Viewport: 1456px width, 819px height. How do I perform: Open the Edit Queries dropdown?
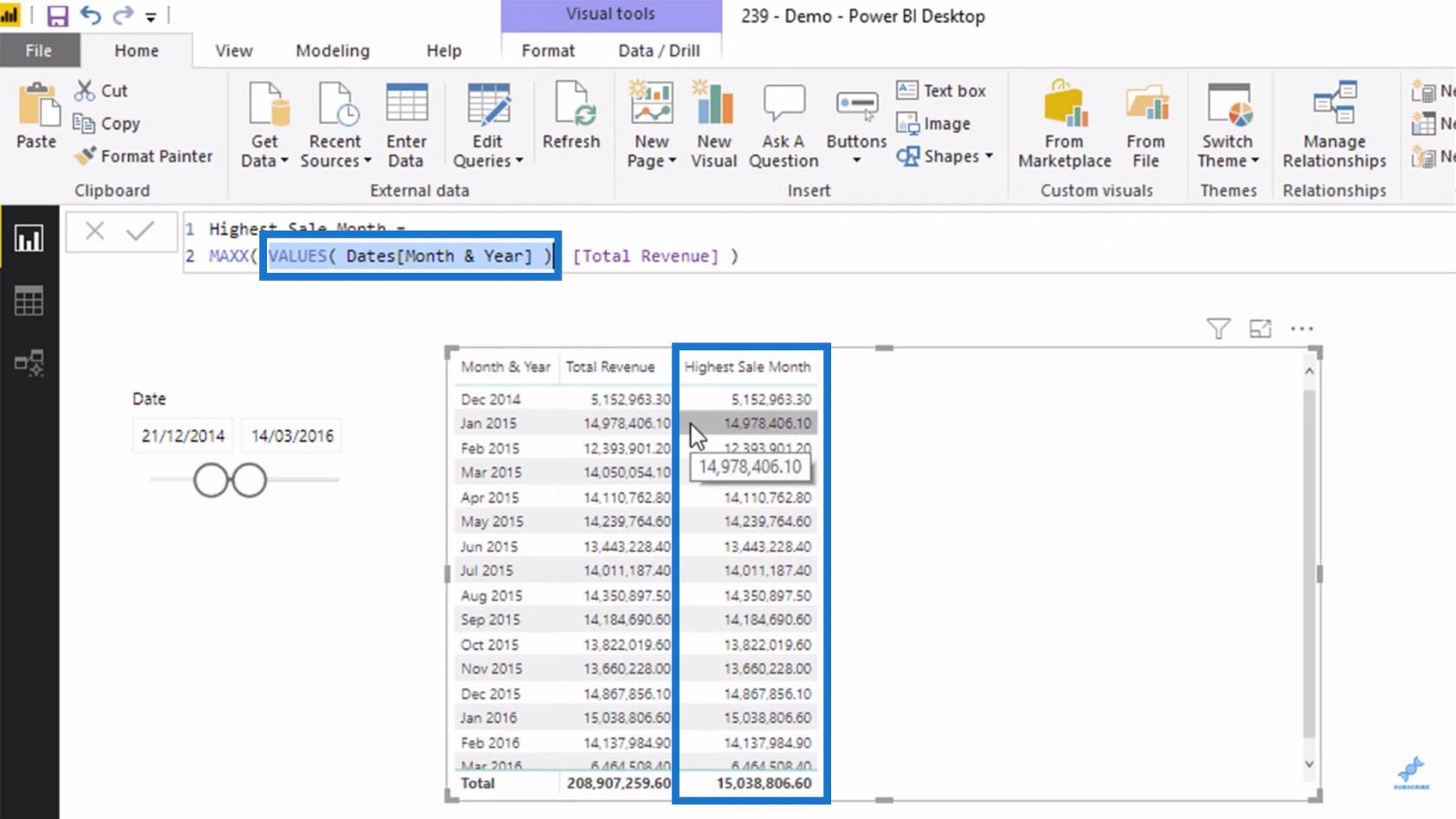pos(488,125)
